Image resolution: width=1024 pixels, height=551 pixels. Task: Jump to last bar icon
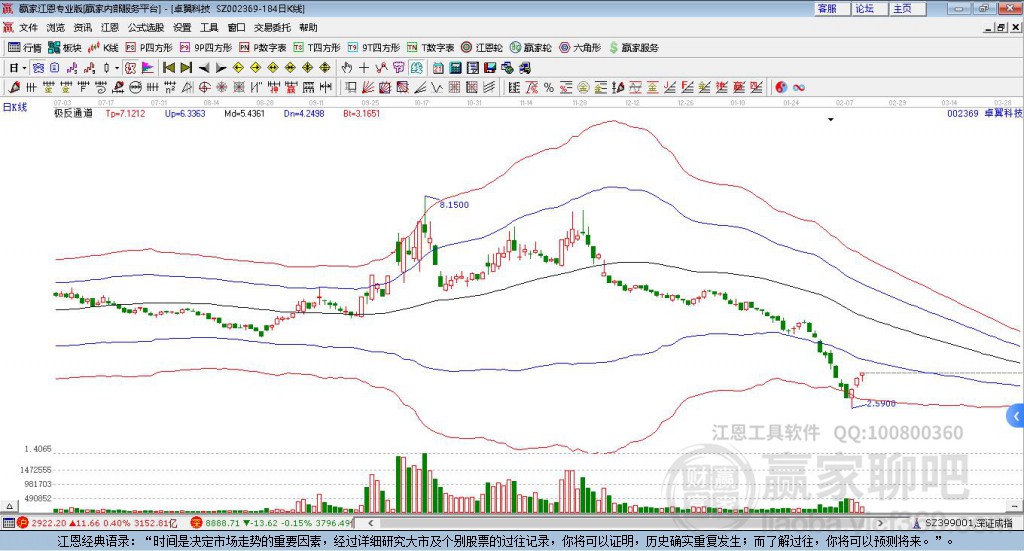[187, 68]
